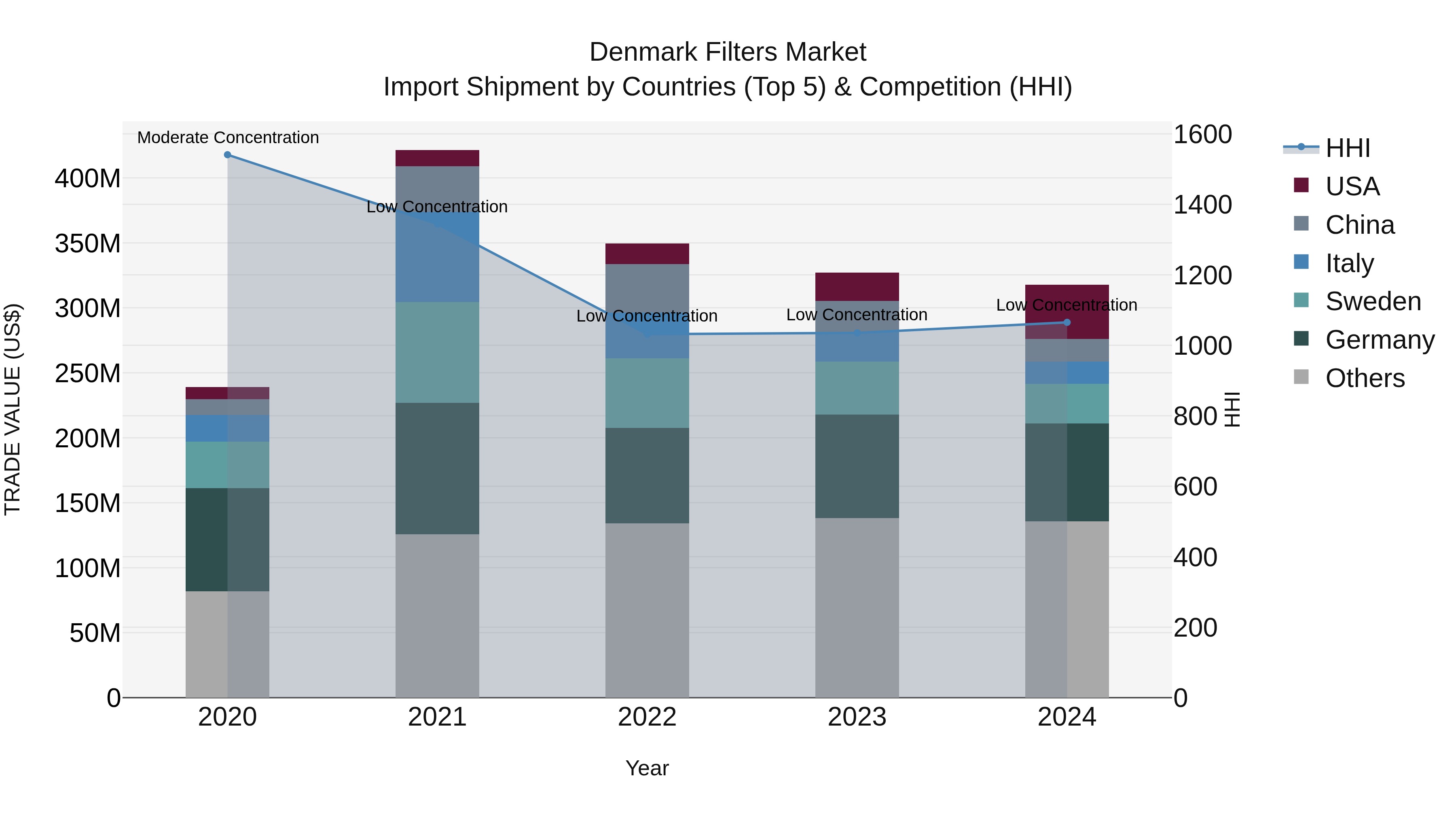Toggle USA series legend entry
1456x819 pixels.
1337,186
